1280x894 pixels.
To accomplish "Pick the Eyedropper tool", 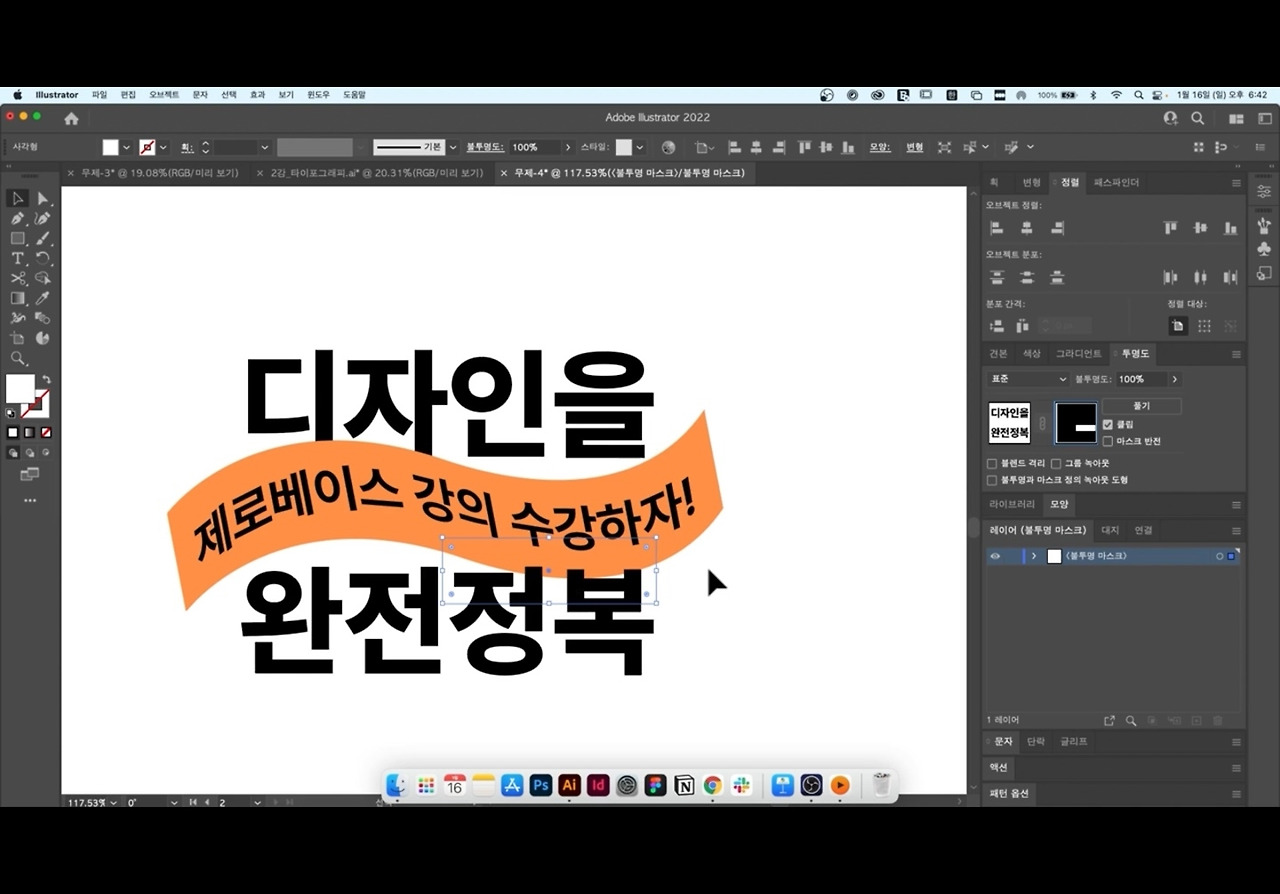I will (x=43, y=298).
